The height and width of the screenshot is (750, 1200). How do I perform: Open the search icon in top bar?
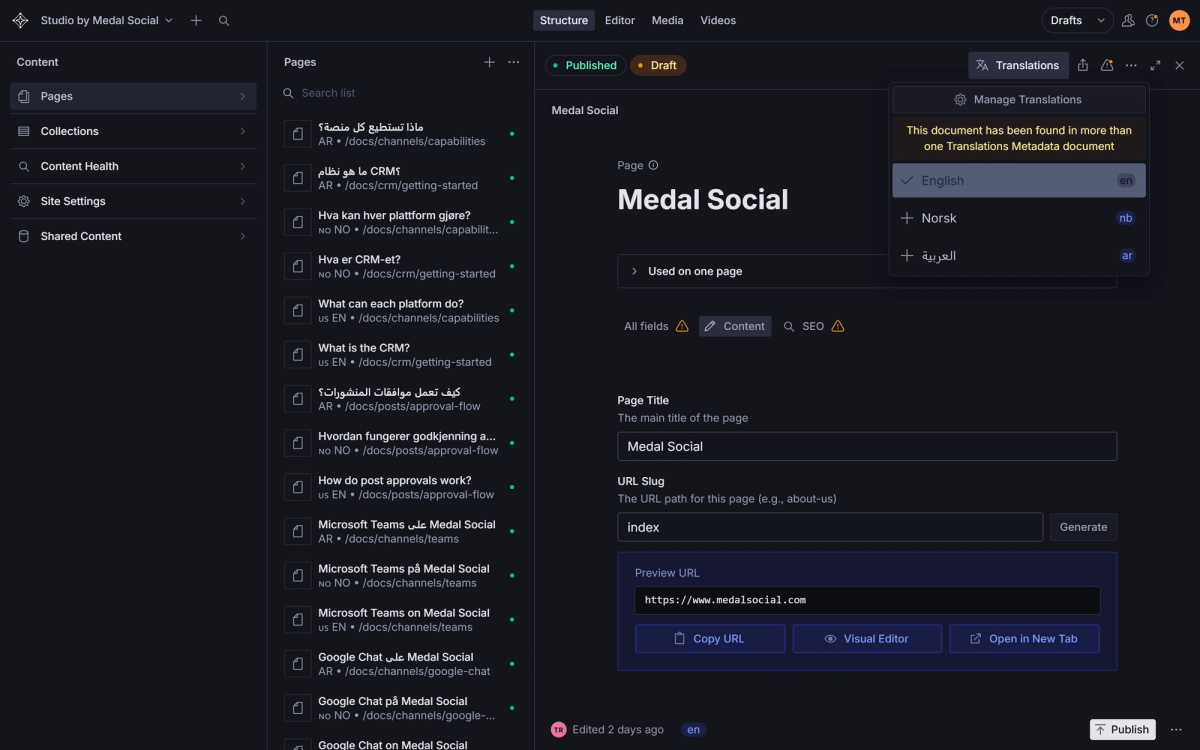pos(224,20)
